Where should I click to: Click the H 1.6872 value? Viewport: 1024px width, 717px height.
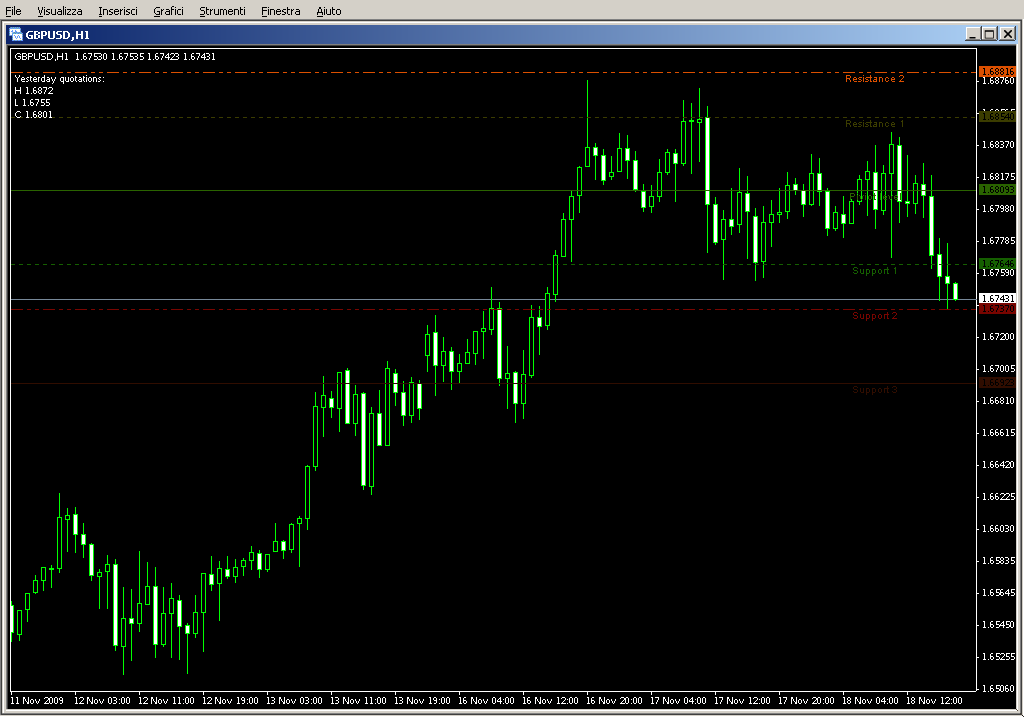[x=34, y=91]
